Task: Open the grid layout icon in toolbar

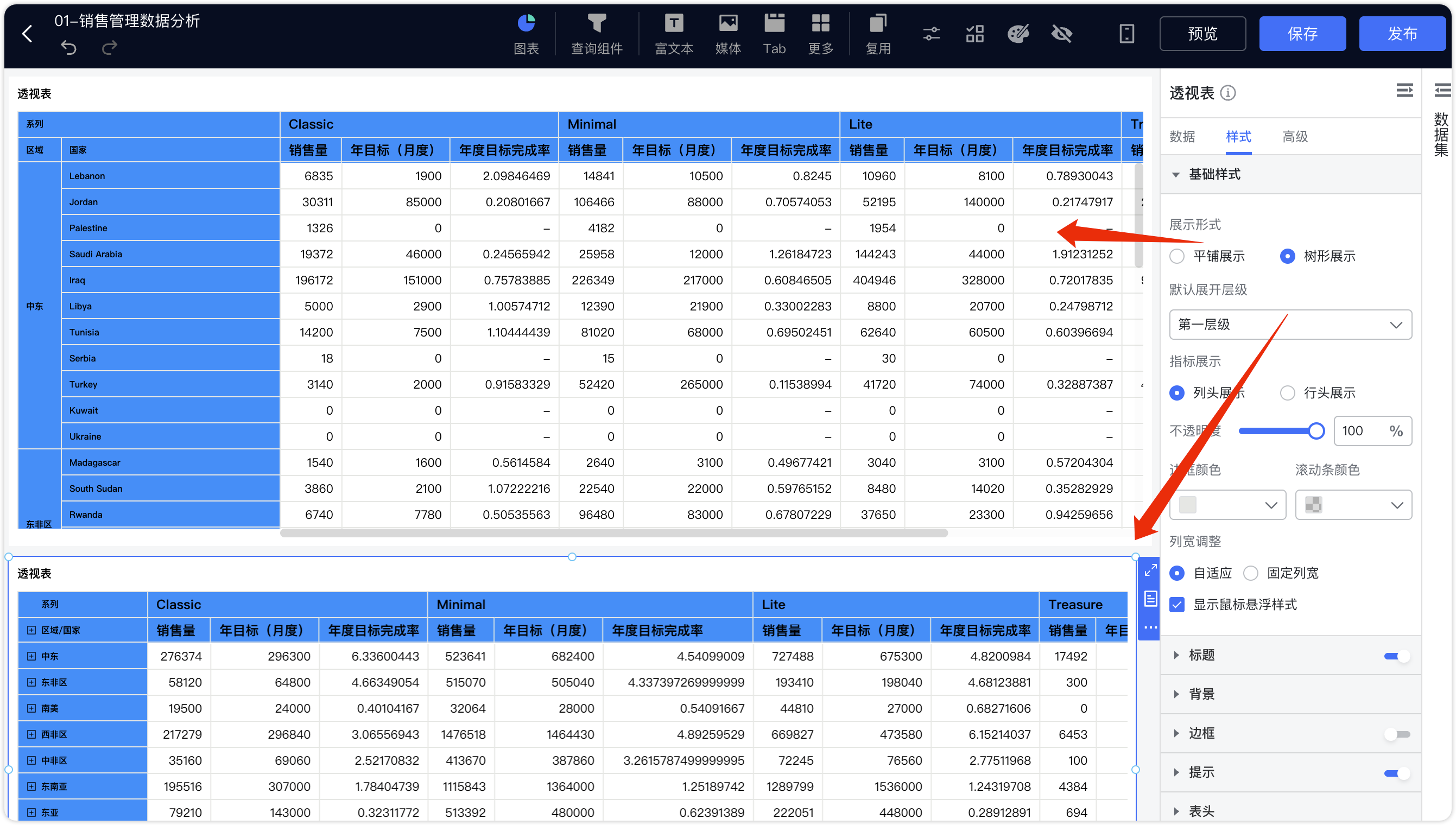Action: 974,34
